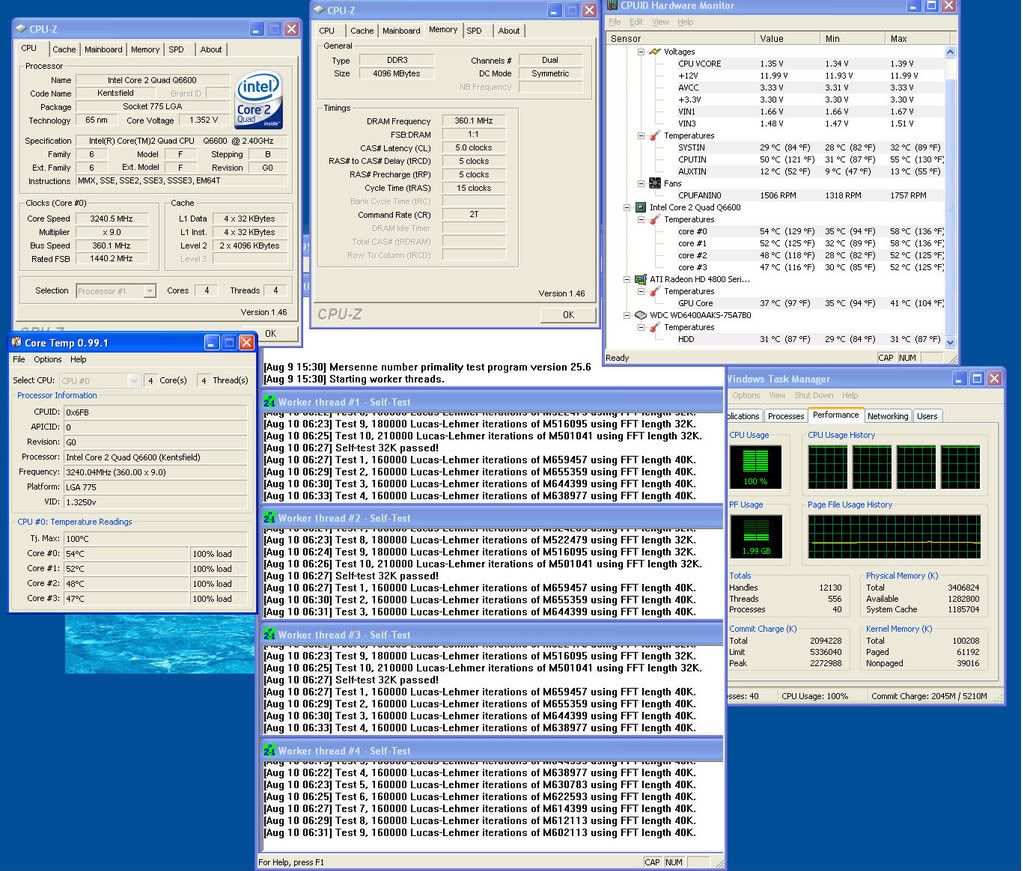Open the About tab in the CPU-Z Memory window
Viewport: 1023px width, 871px height.
coord(509,31)
